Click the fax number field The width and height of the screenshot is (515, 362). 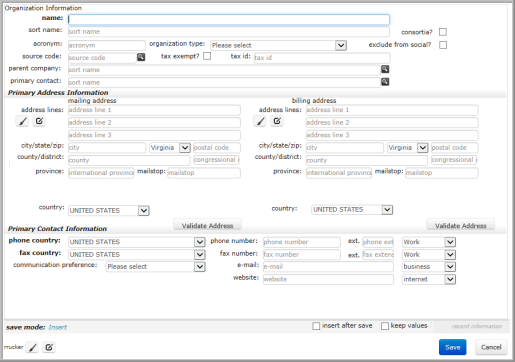[x=302, y=255]
